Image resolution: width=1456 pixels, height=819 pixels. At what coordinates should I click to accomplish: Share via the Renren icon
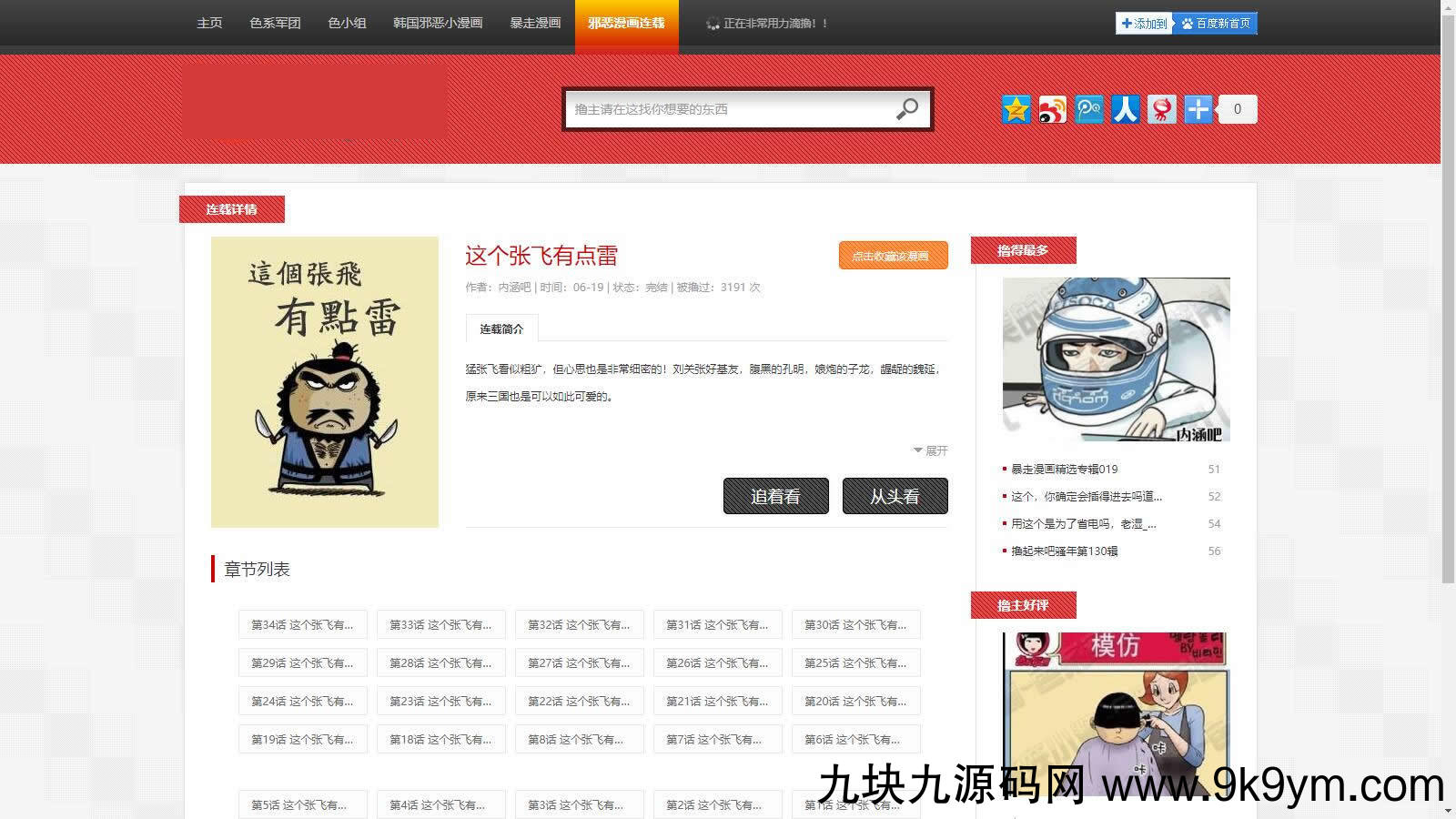coord(1126,109)
